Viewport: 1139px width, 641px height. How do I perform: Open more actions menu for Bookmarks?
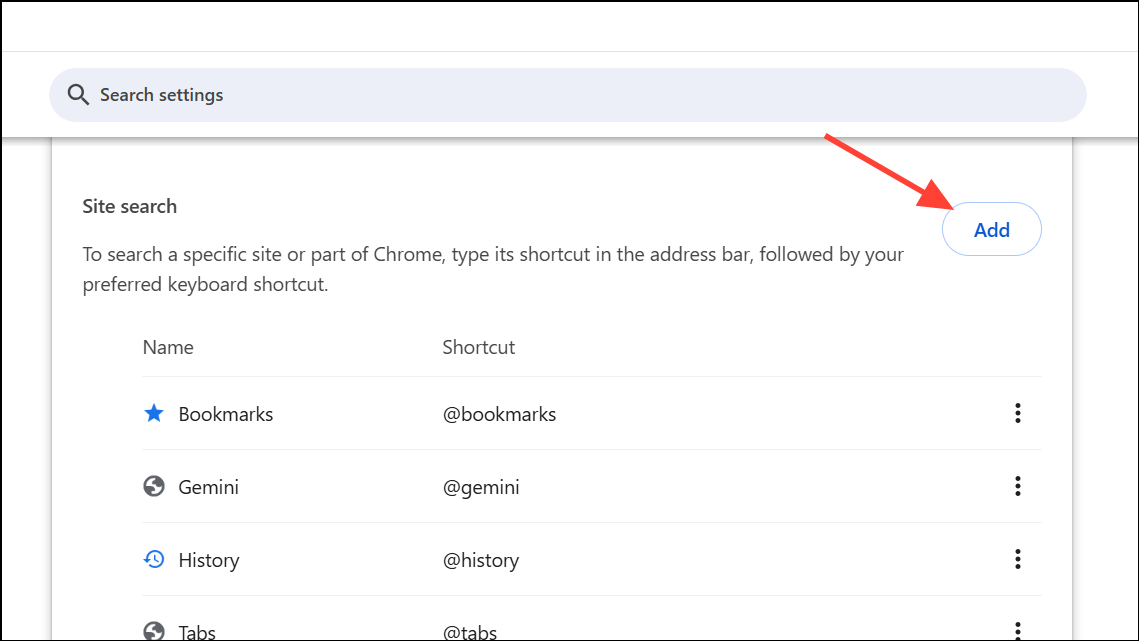tap(1018, 413)
